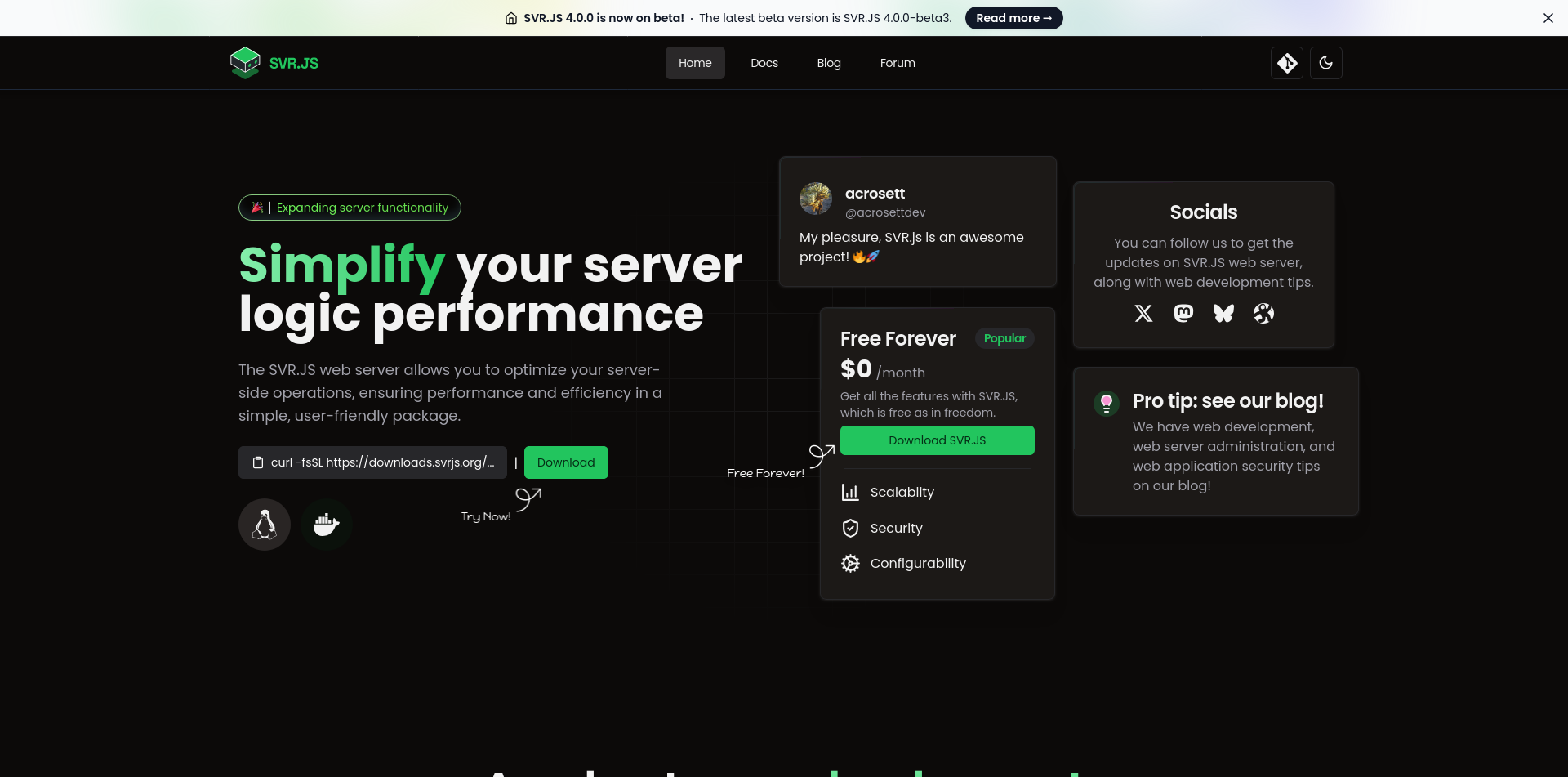The image size is (1568, 777).
Task: Click the Scalablity chart icon
Action: coord(850,492)
